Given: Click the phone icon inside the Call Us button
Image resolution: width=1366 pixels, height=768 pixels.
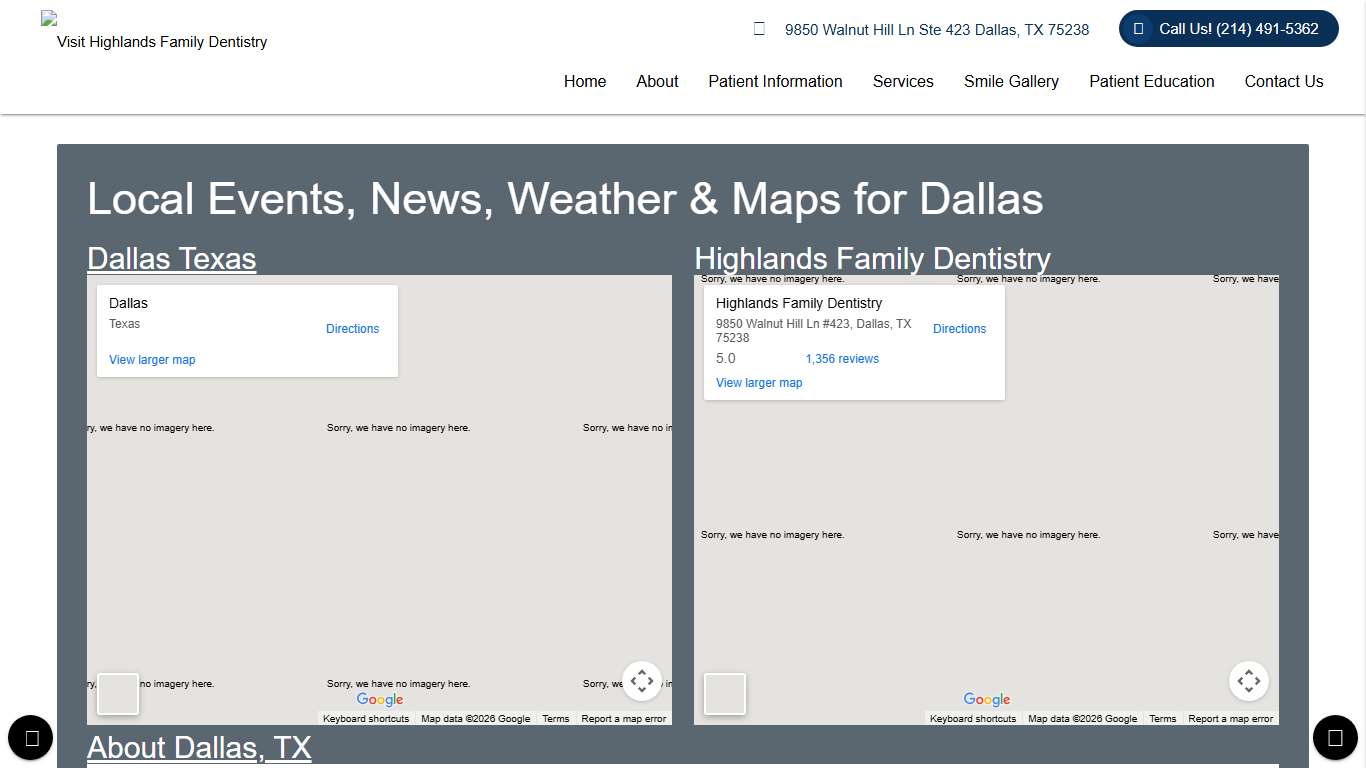Looking at the screenshot, I should click(x=1137, y=29).
